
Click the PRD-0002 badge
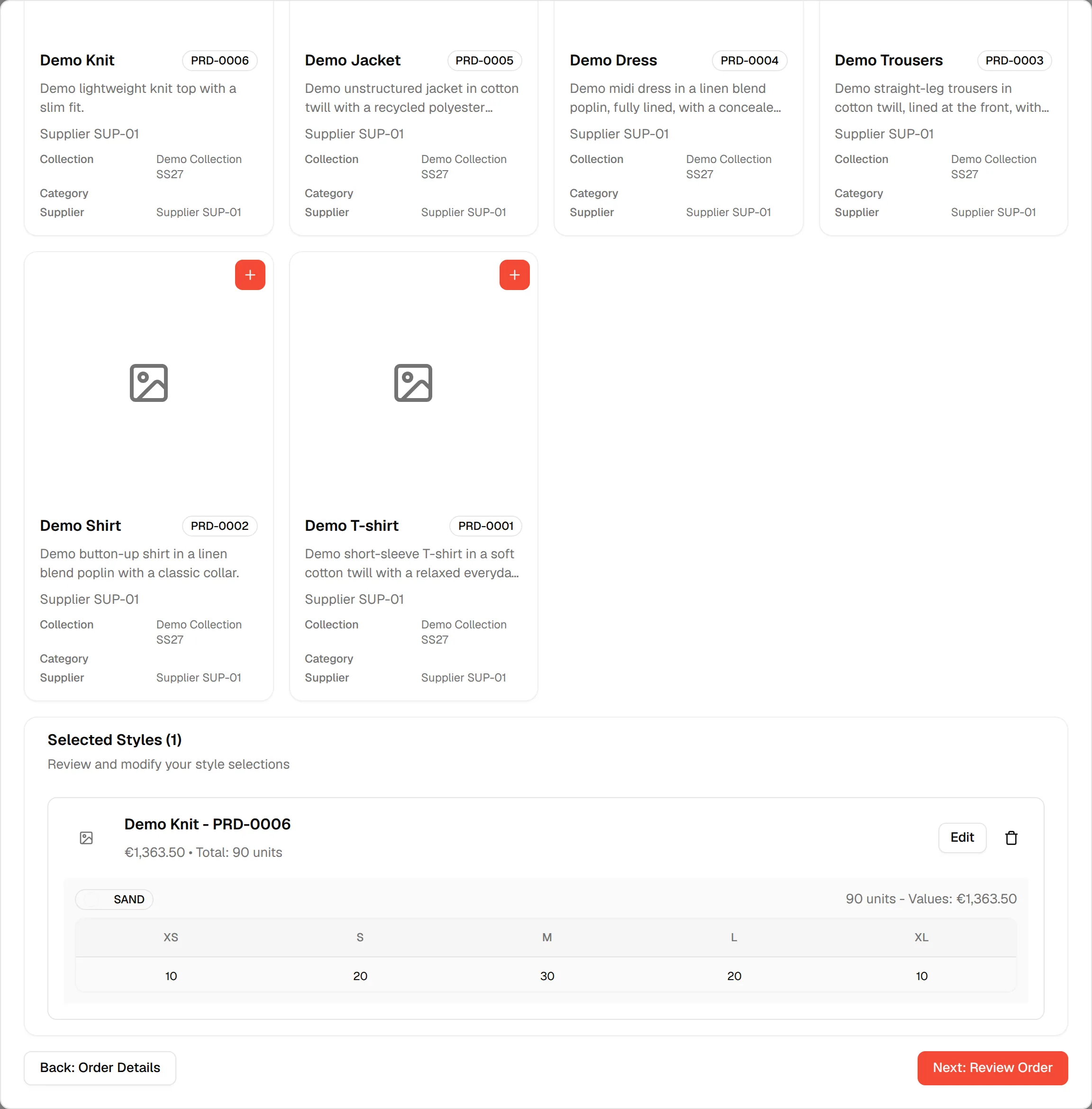click(219, 526)
